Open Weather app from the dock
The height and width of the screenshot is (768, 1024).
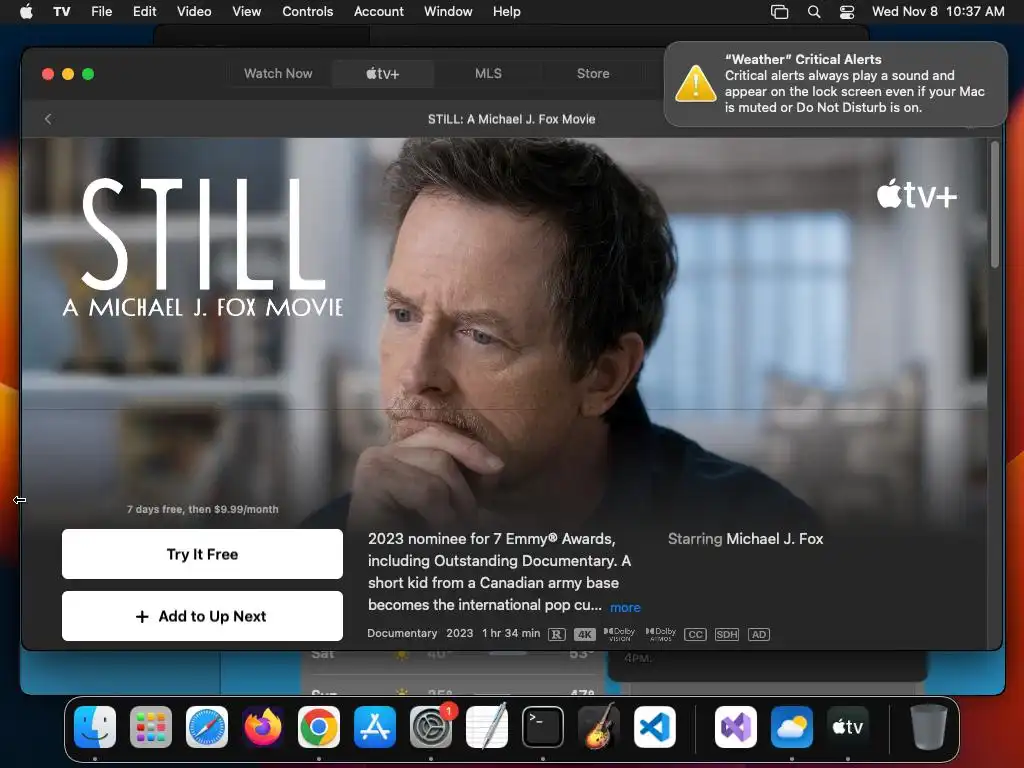(x=792, y=727)
